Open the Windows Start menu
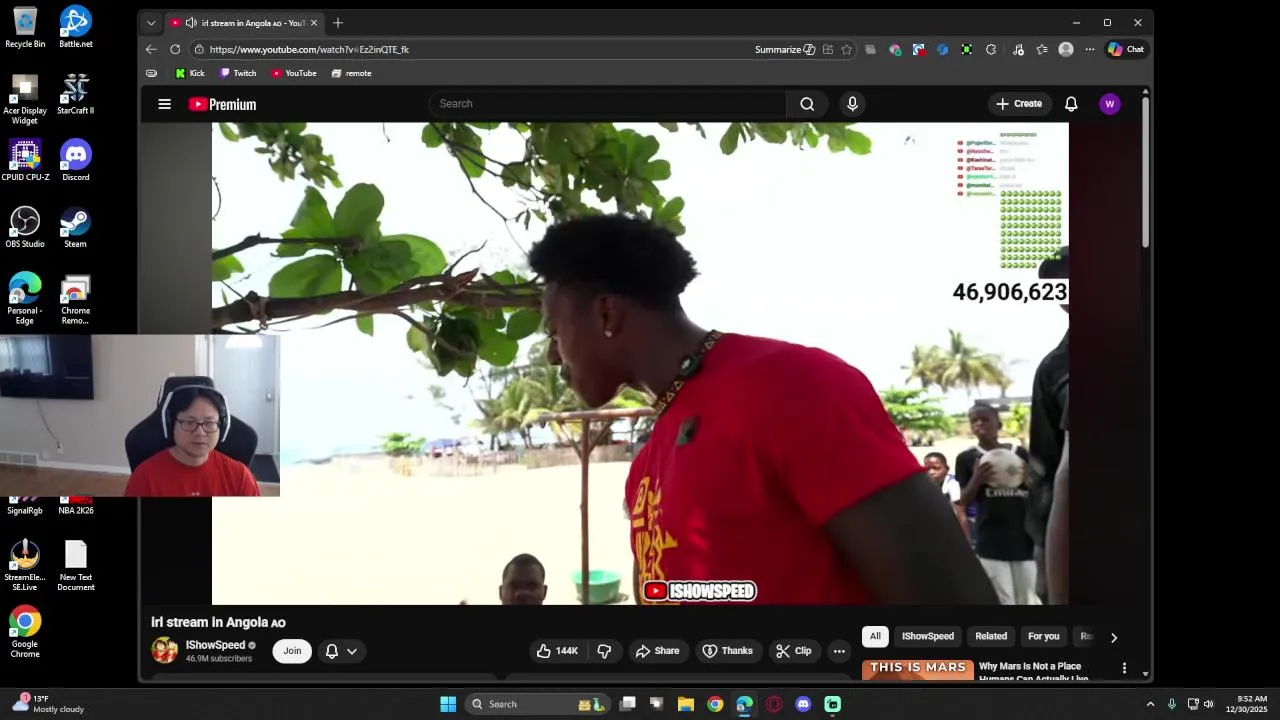This screenshot has height=720, width=1280. click(448, 704)
